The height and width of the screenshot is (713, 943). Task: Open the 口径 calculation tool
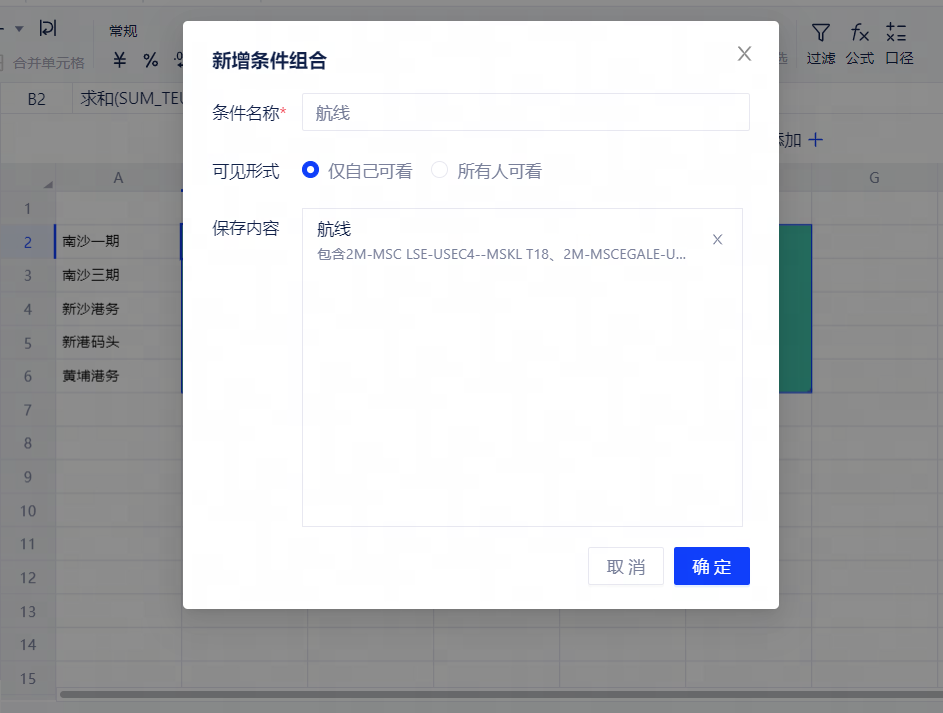899,44
